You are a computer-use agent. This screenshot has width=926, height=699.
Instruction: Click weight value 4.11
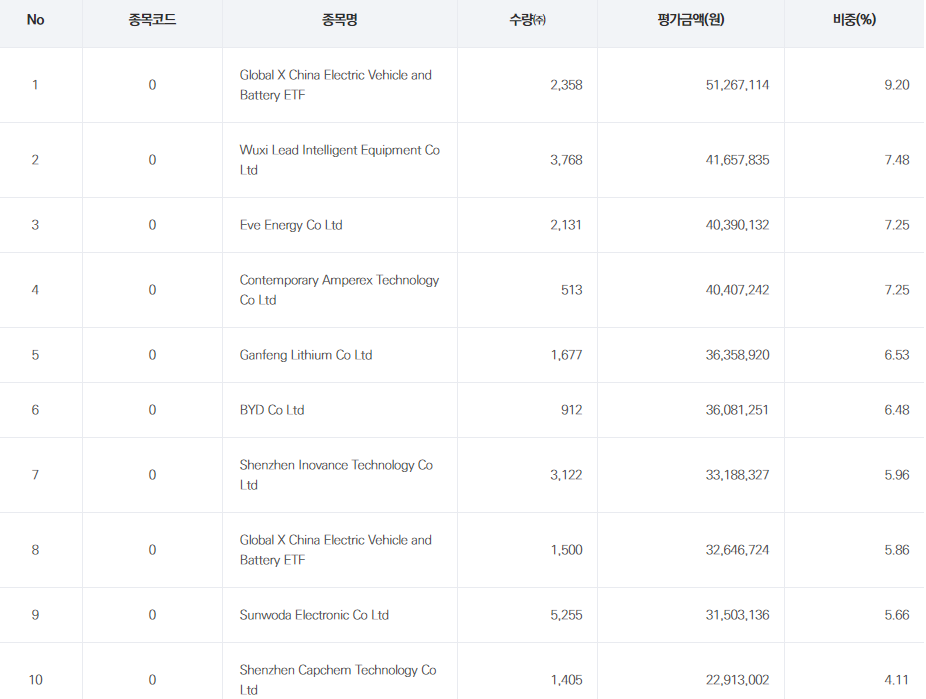896,680
